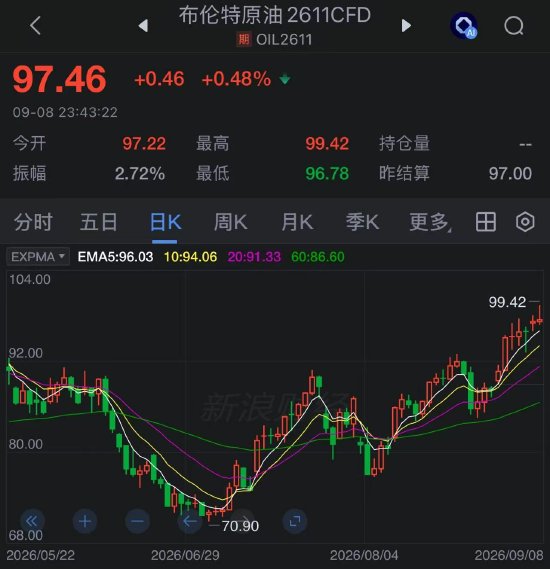
Task: Click the 2026/09/08 date axis label
Action: click(509, 555)
